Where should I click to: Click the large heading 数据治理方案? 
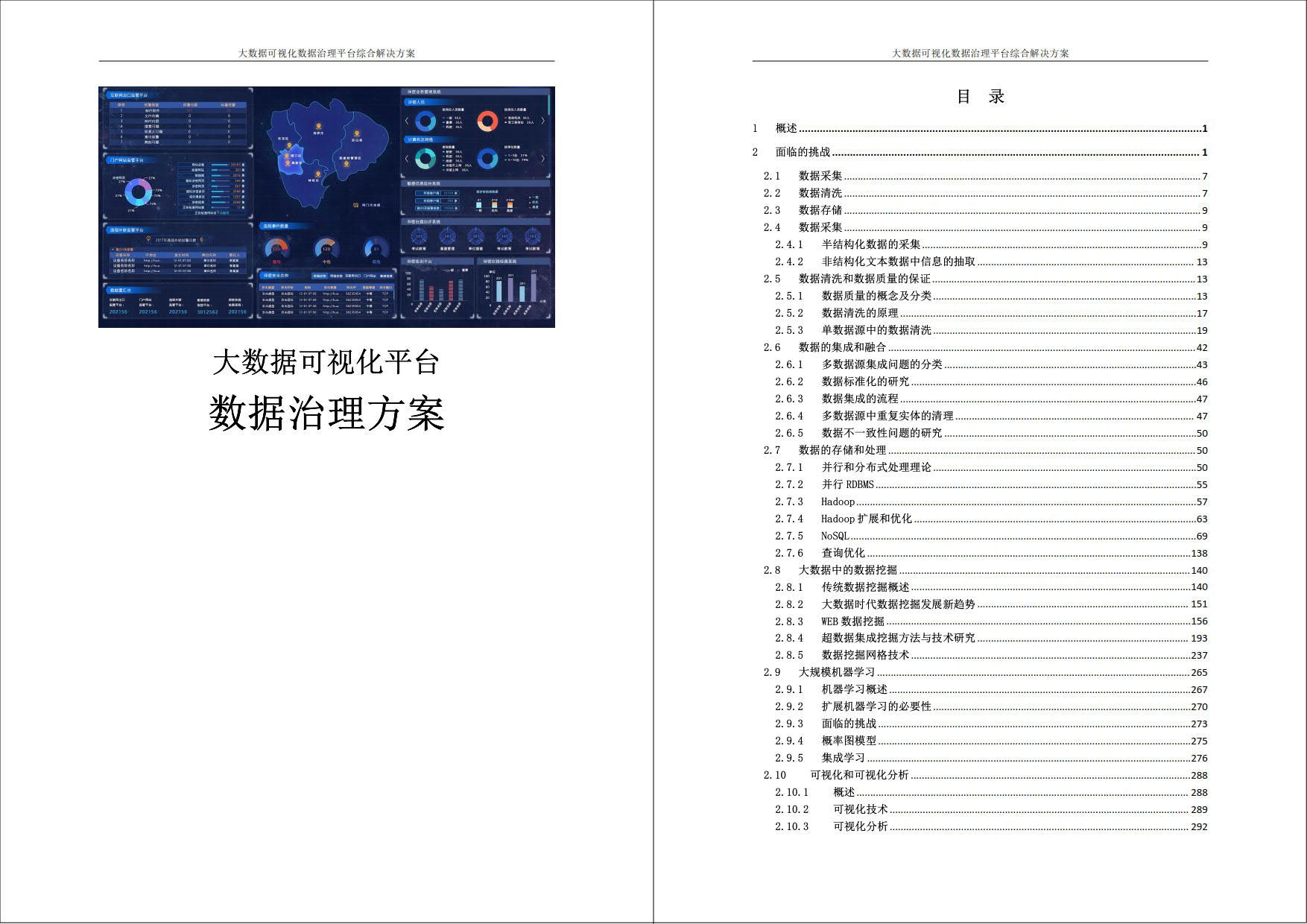pyautogui.click(x=326, y=414)
